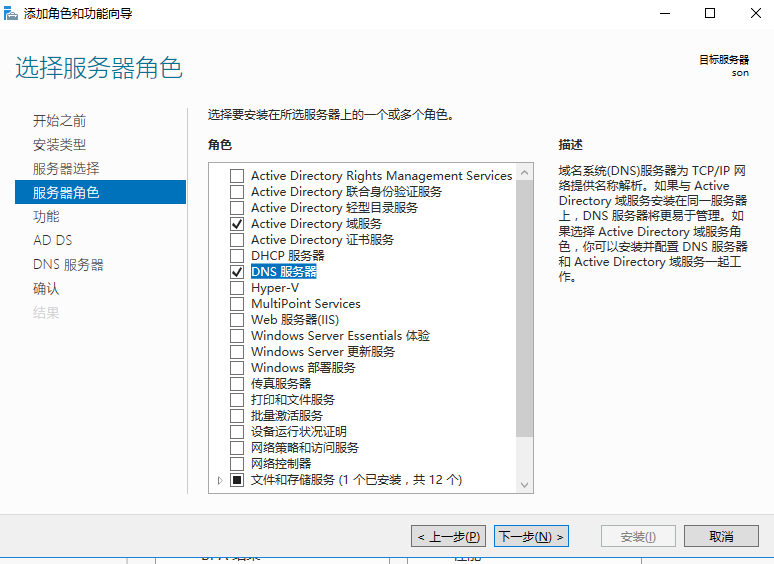Go to the 服务器选择 wizard step
Viewport: 774px width, 564px height.
click(x=66, y=168)
